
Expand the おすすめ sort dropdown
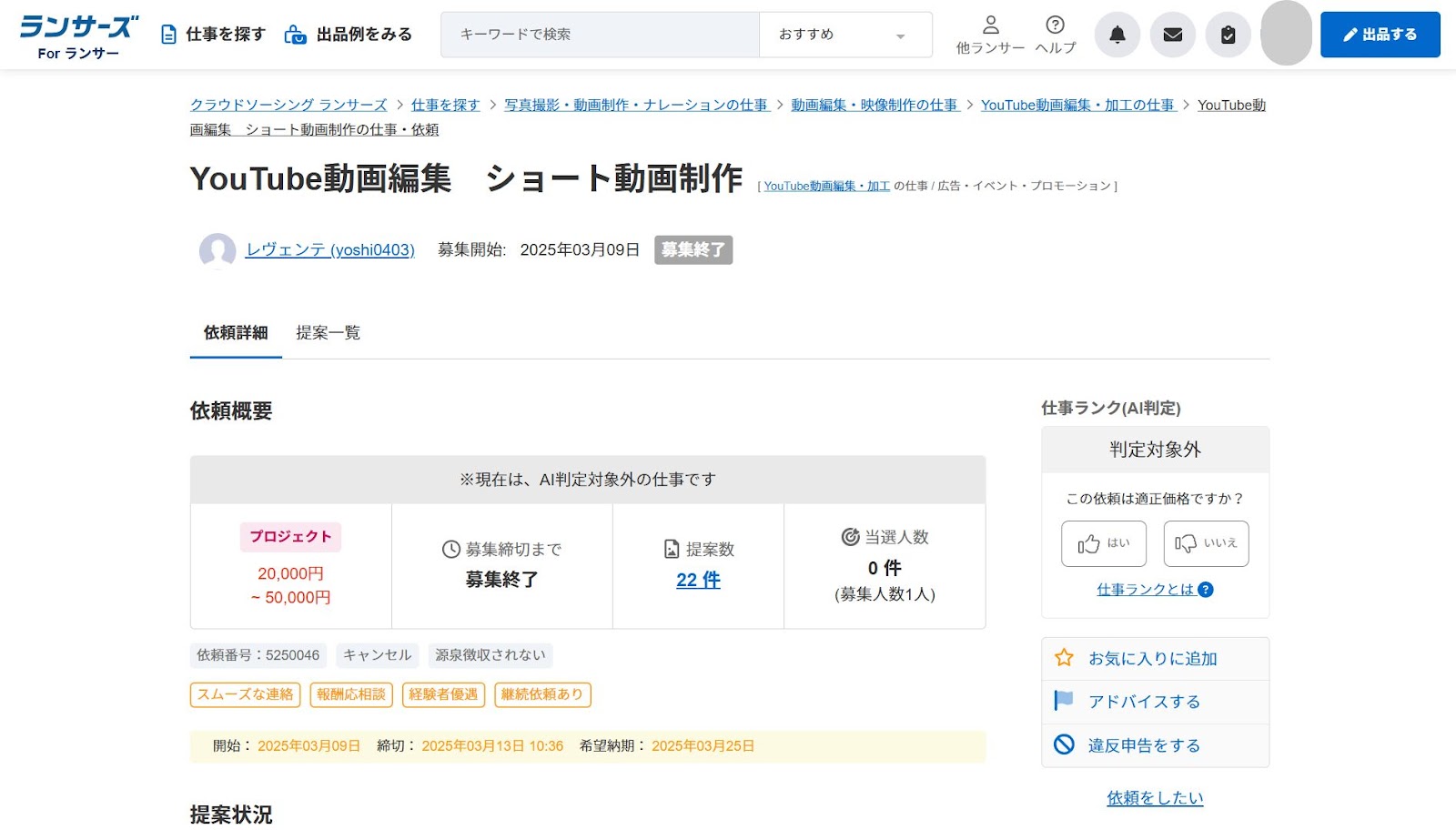coord(845,35)
